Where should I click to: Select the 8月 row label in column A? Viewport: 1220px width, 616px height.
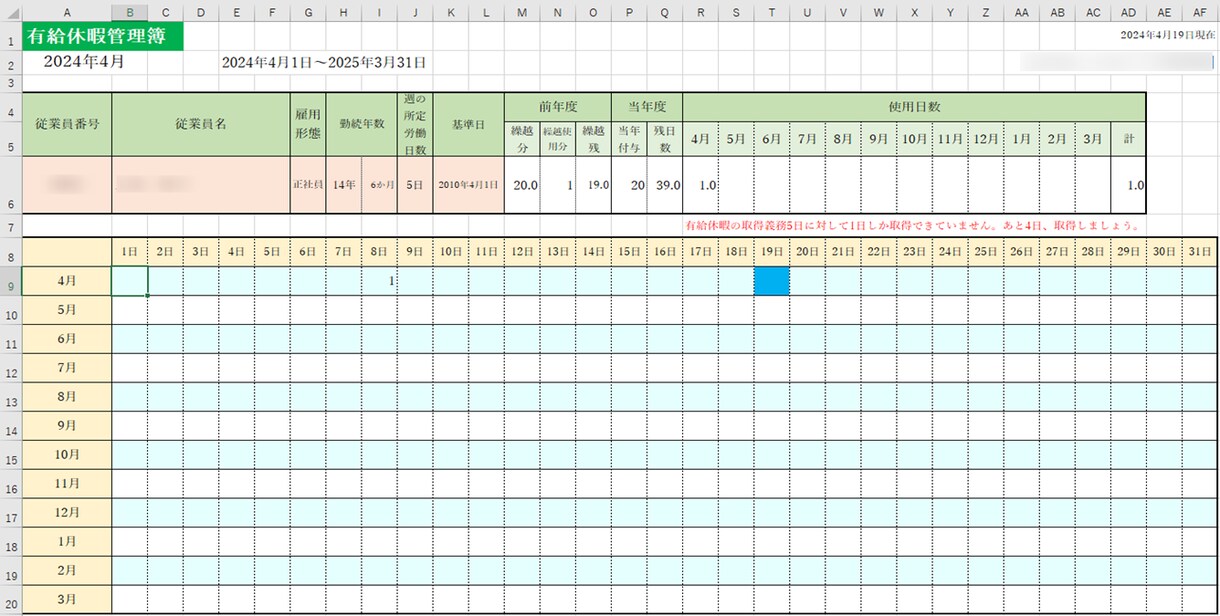(x=67, y=397)
